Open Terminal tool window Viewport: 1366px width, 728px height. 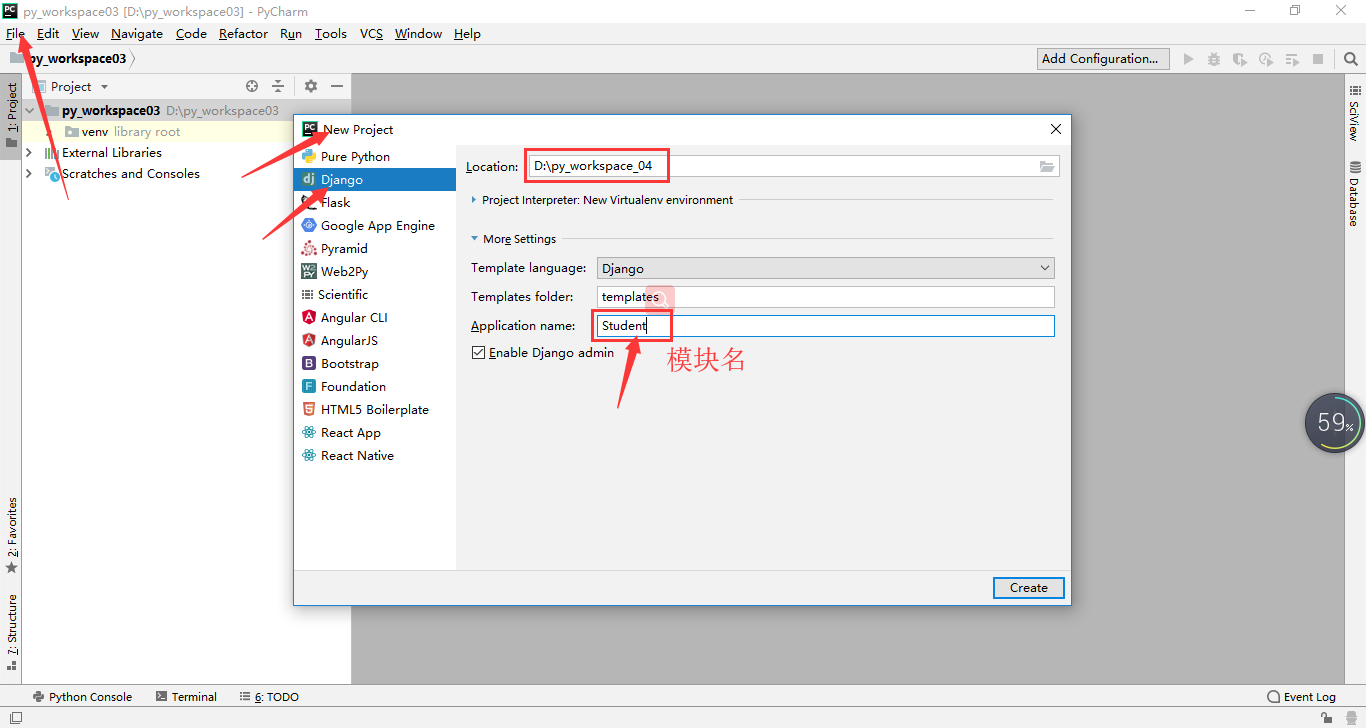(x=186, y=697)
